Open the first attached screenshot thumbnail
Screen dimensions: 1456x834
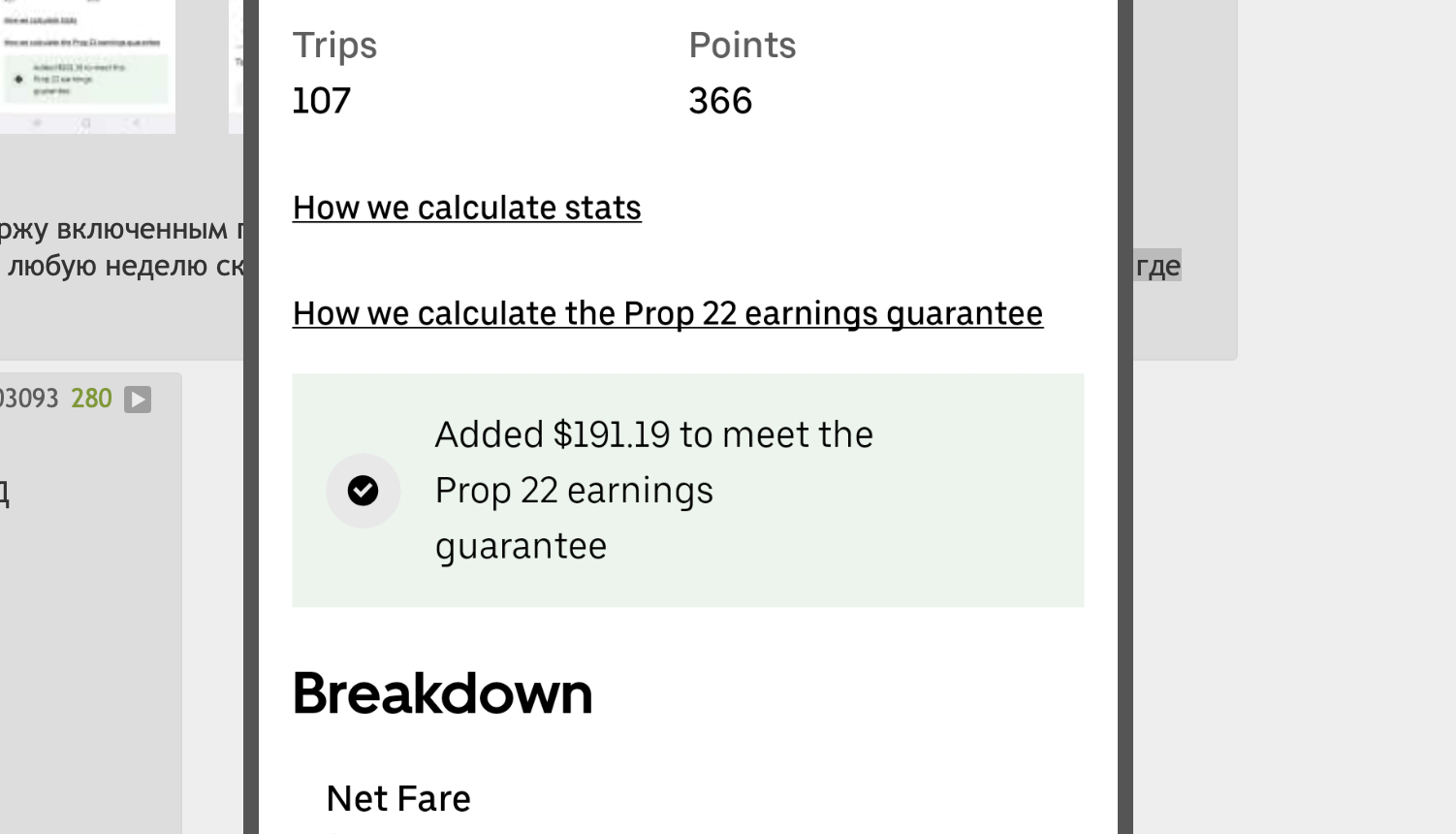tap(87, 66)
